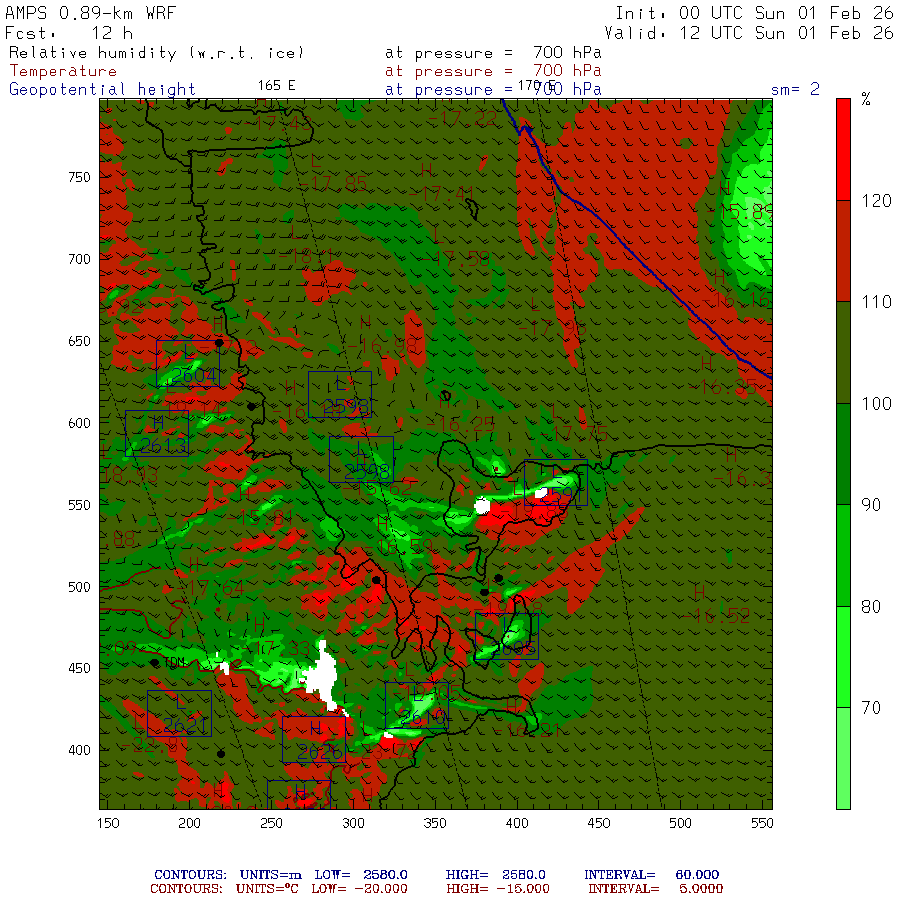Select the 'Init: 00 UTC Sun 01 Feb 26' line
The height and width of the screenshot is (900, 900).
click(754, 13)
